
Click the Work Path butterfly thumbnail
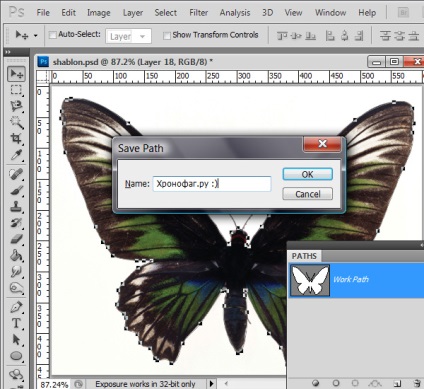coord(310,280)
